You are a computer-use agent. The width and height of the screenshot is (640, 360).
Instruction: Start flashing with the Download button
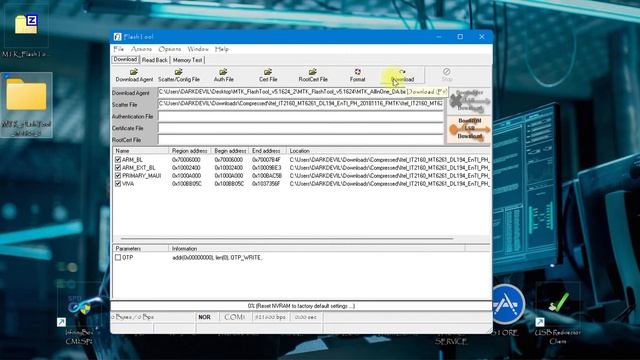point(402,76)
